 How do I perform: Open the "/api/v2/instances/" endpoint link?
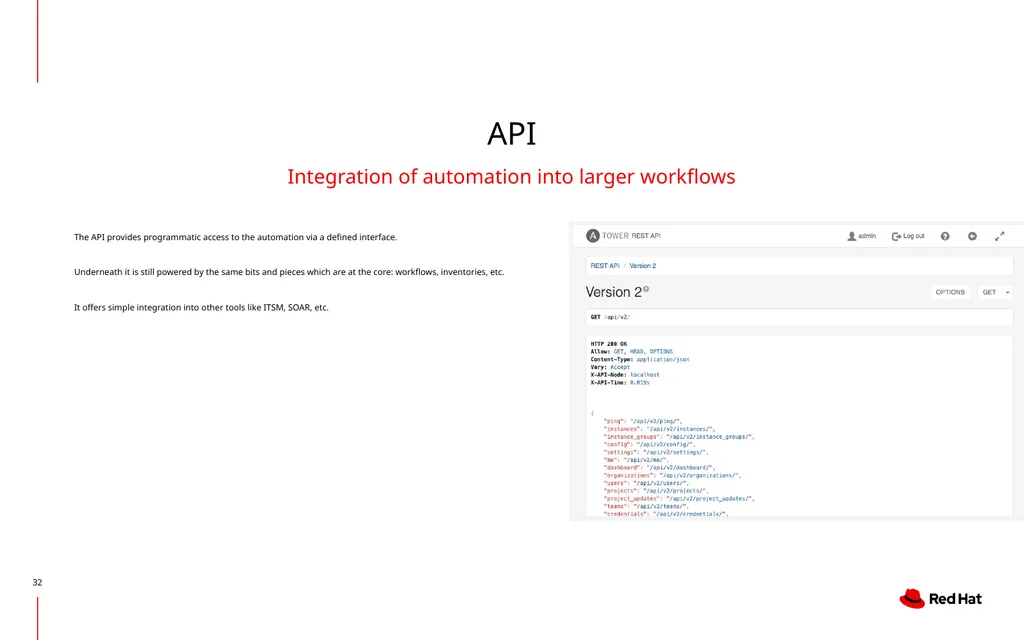point(679,429)
